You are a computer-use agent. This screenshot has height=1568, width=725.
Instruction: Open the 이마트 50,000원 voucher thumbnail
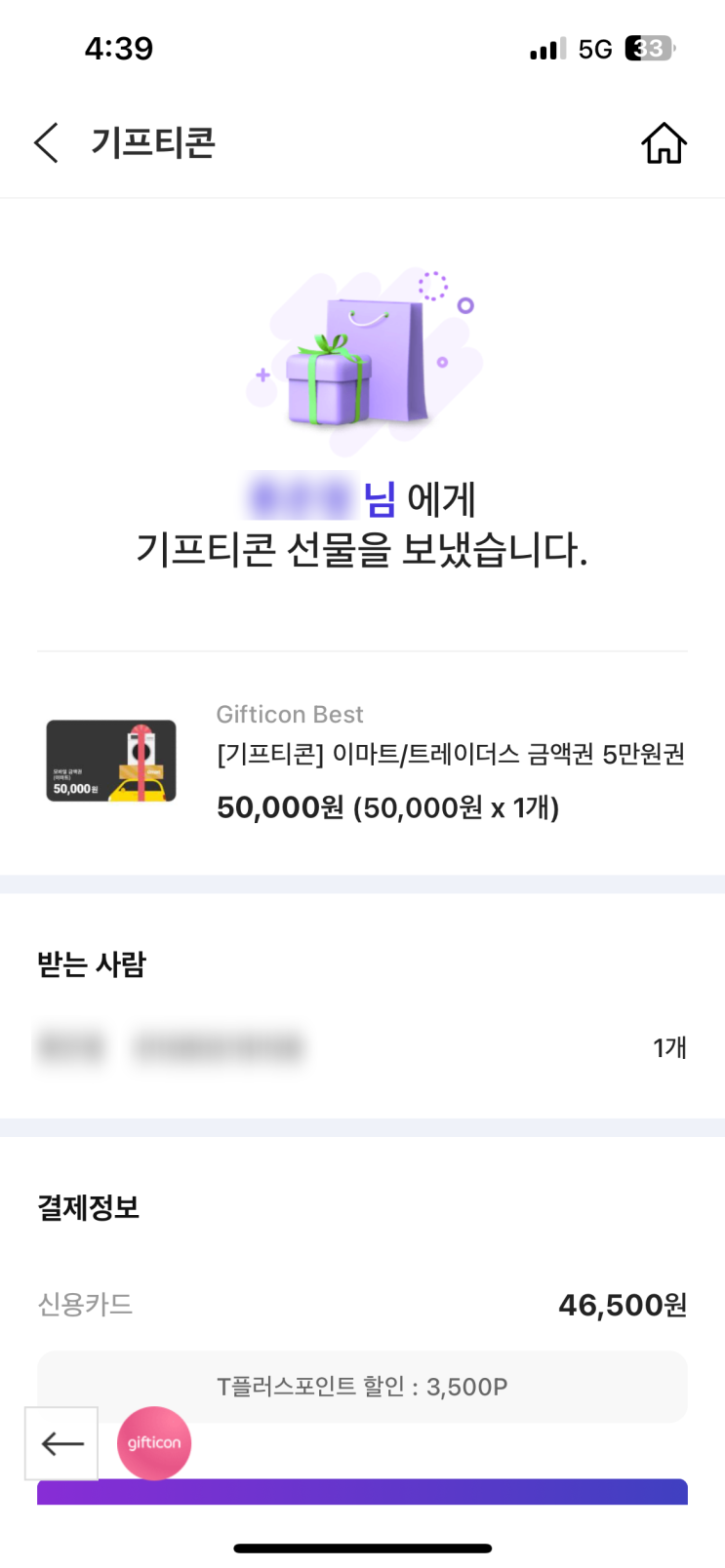point(111,761)
